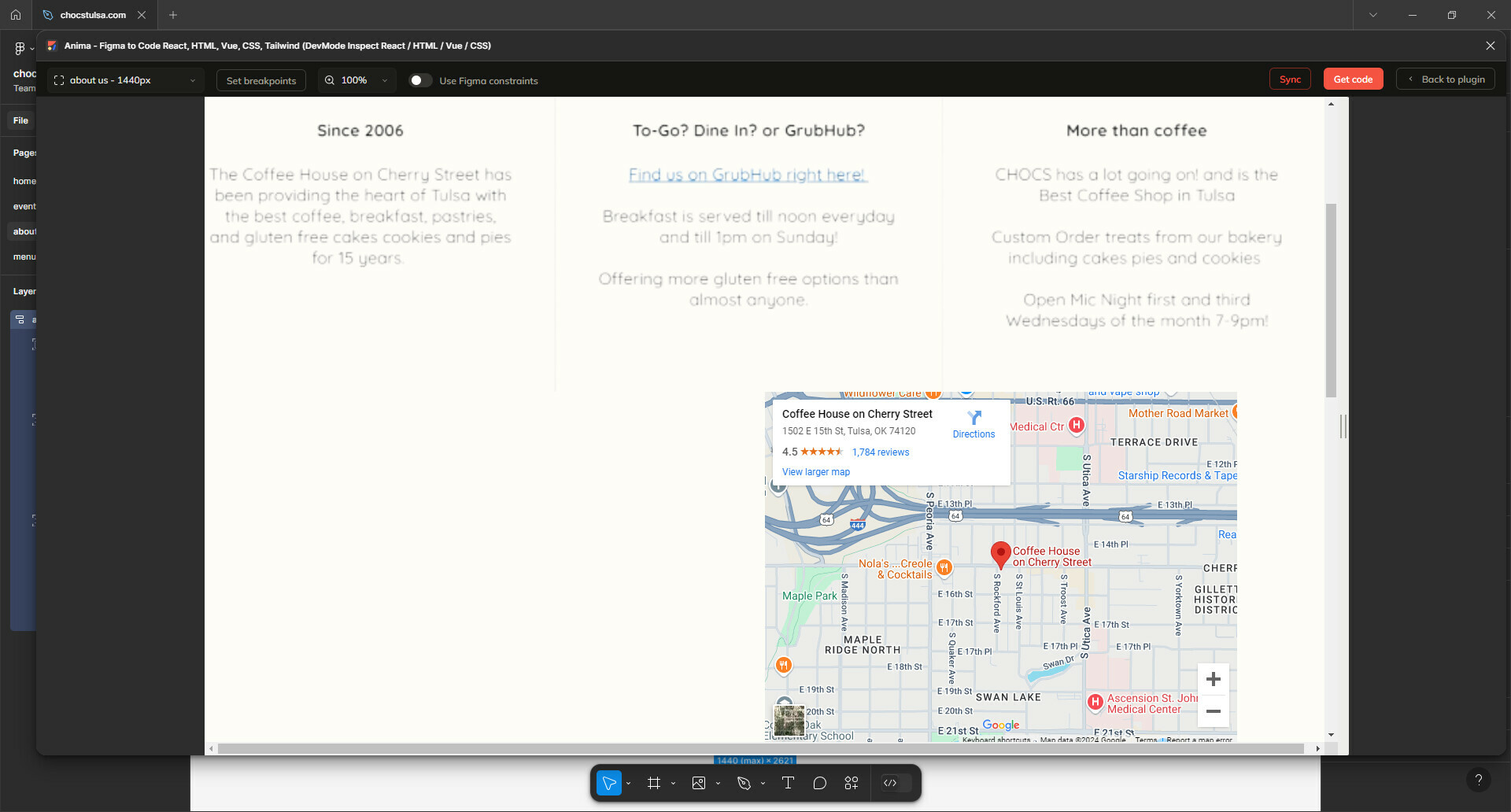The width and height of the screenshot is (1511, 812).
Task: Zoom in on the map with plus
Action: click(1214, 679)
